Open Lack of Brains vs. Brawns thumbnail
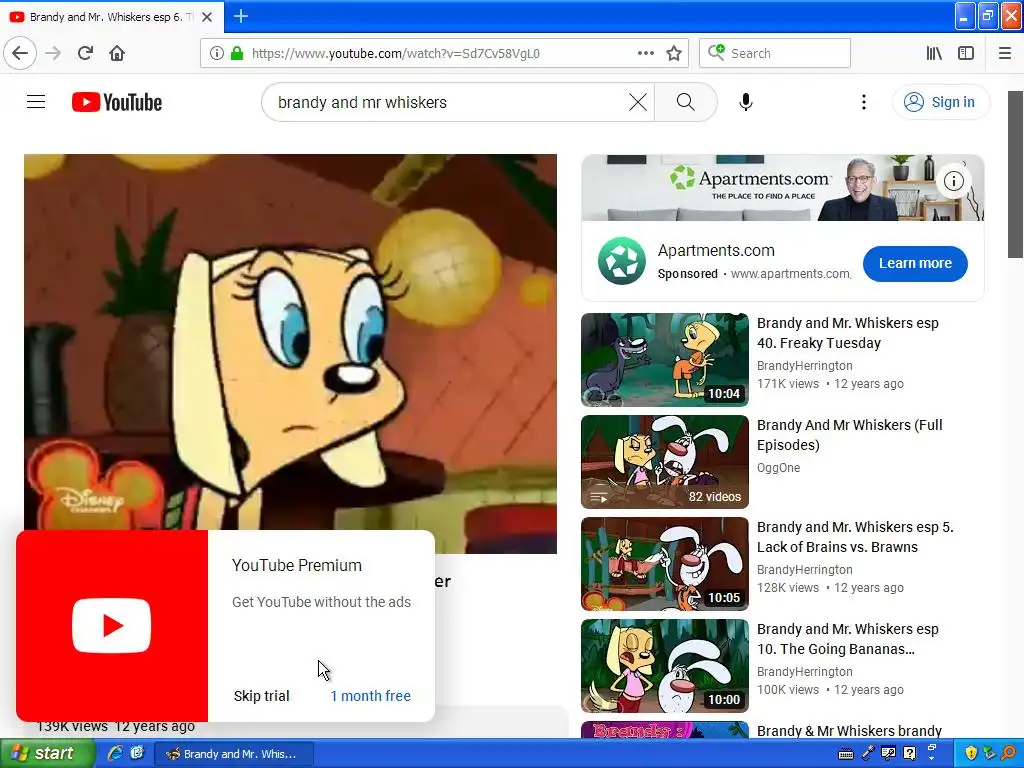The image size is (1024, 768). pos(665,564)
